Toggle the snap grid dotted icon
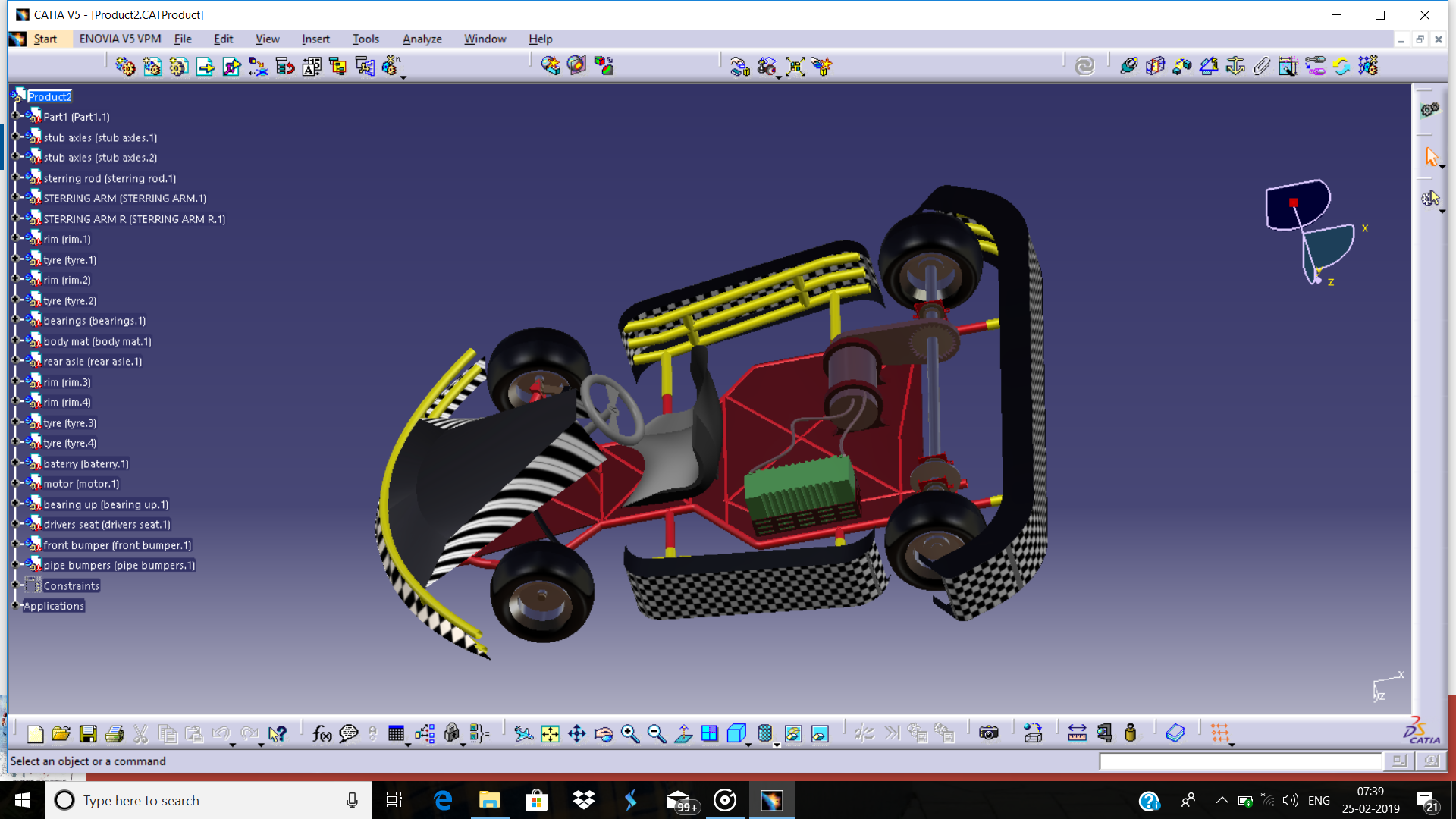Screen dimensions: 1456x819 1219,734
